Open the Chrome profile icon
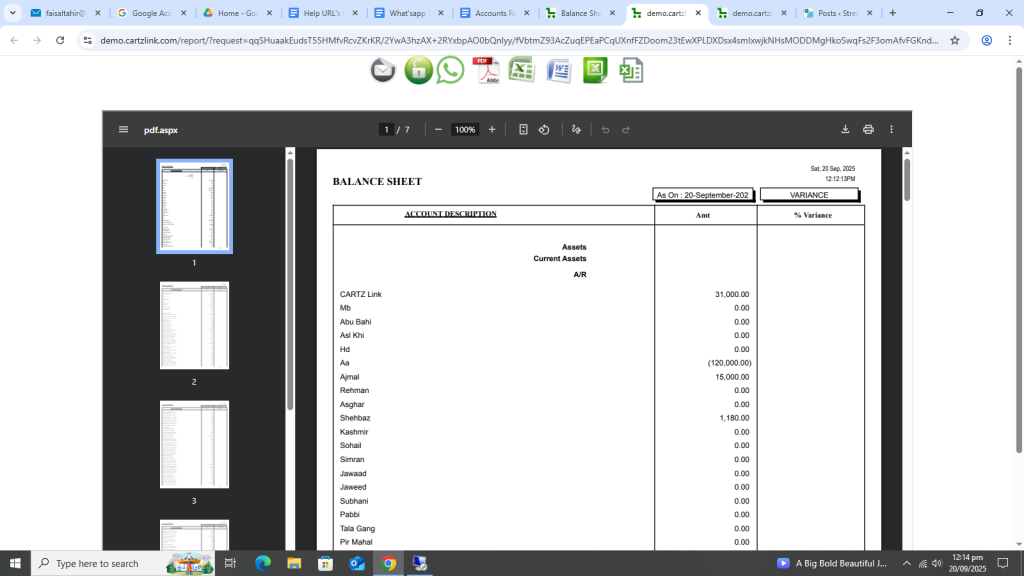This screenshot has width=1024, height=576. pos(987,40)
